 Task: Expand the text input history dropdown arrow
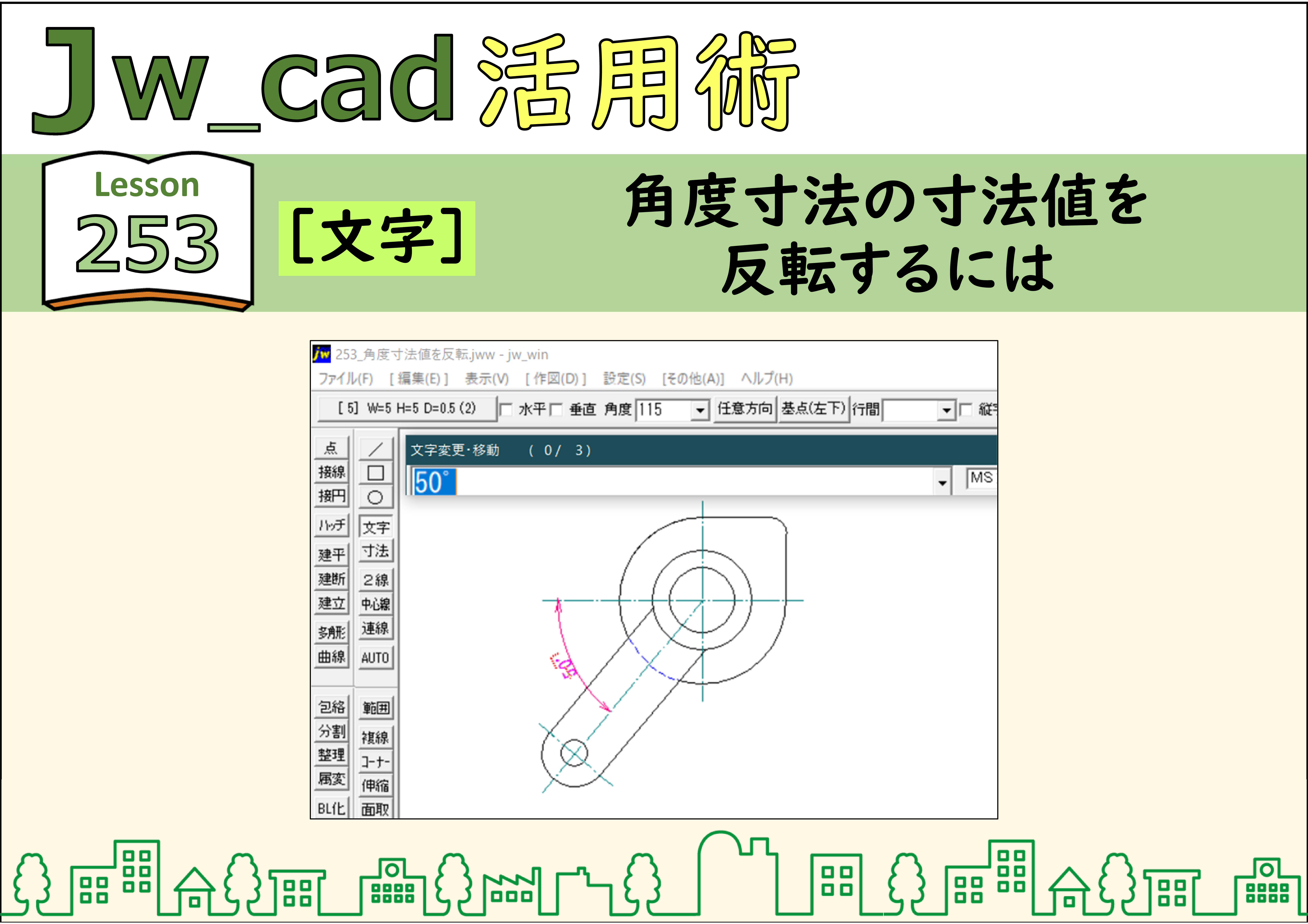click(x=942, y=483)
